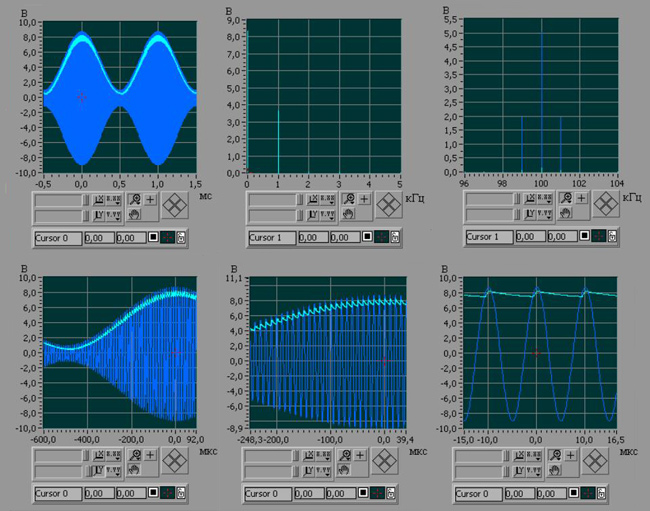Select the cursor tool under the 96–104 кГц spectrum
650x511 pixels.
(581, 199)
